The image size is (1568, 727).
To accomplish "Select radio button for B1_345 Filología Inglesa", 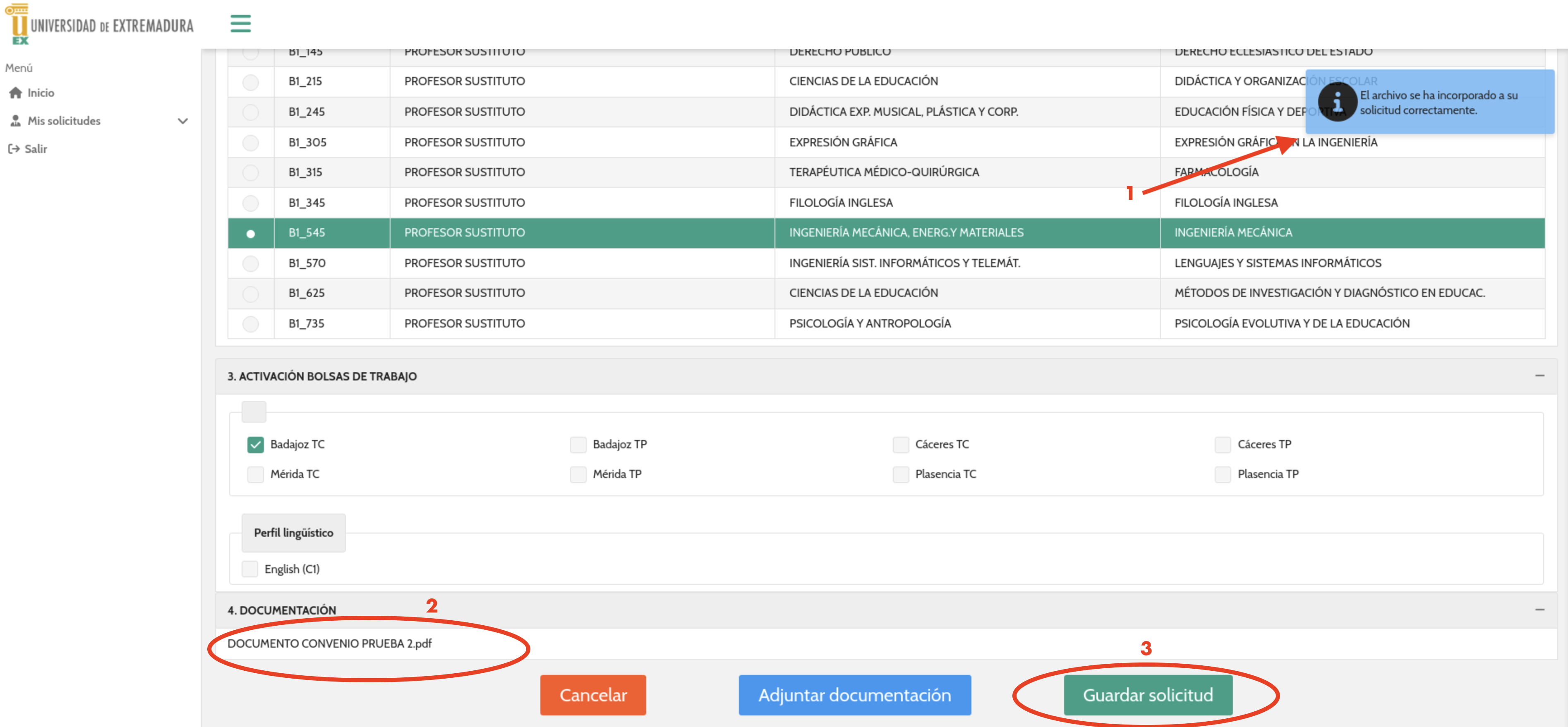I will (250, 203).
